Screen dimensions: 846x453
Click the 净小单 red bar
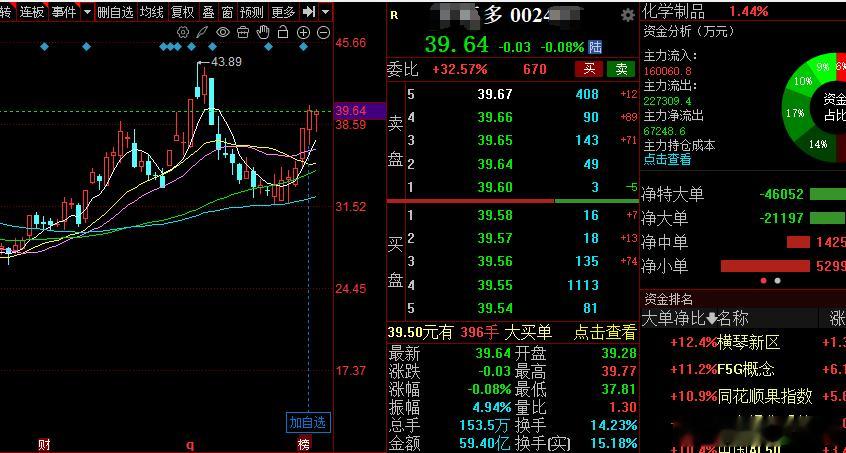[x=765, y=266]
